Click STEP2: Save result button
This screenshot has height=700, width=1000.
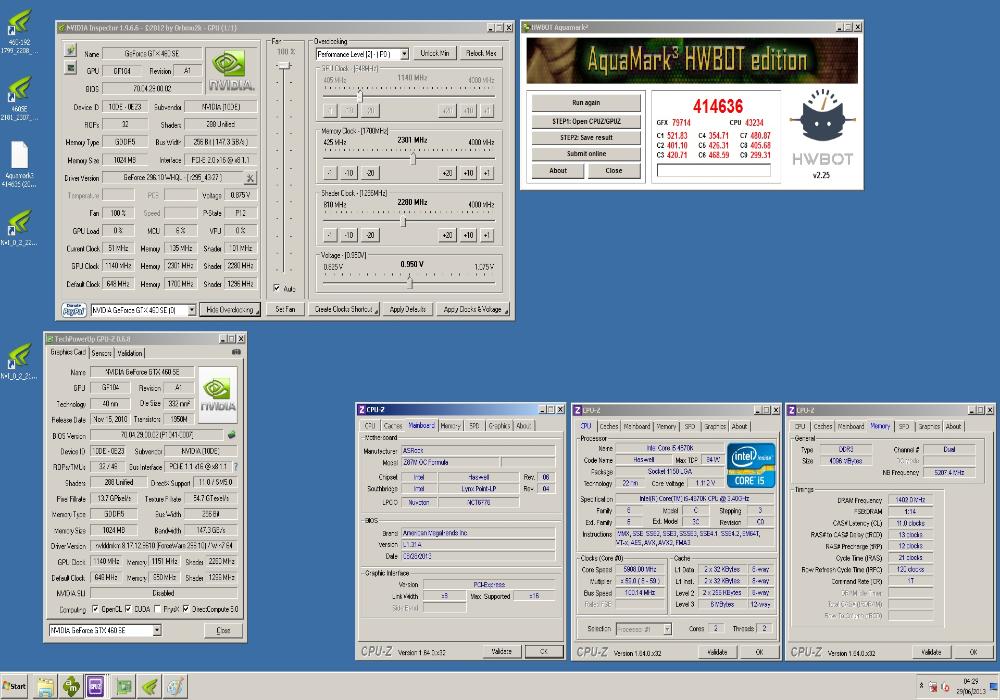586,138
